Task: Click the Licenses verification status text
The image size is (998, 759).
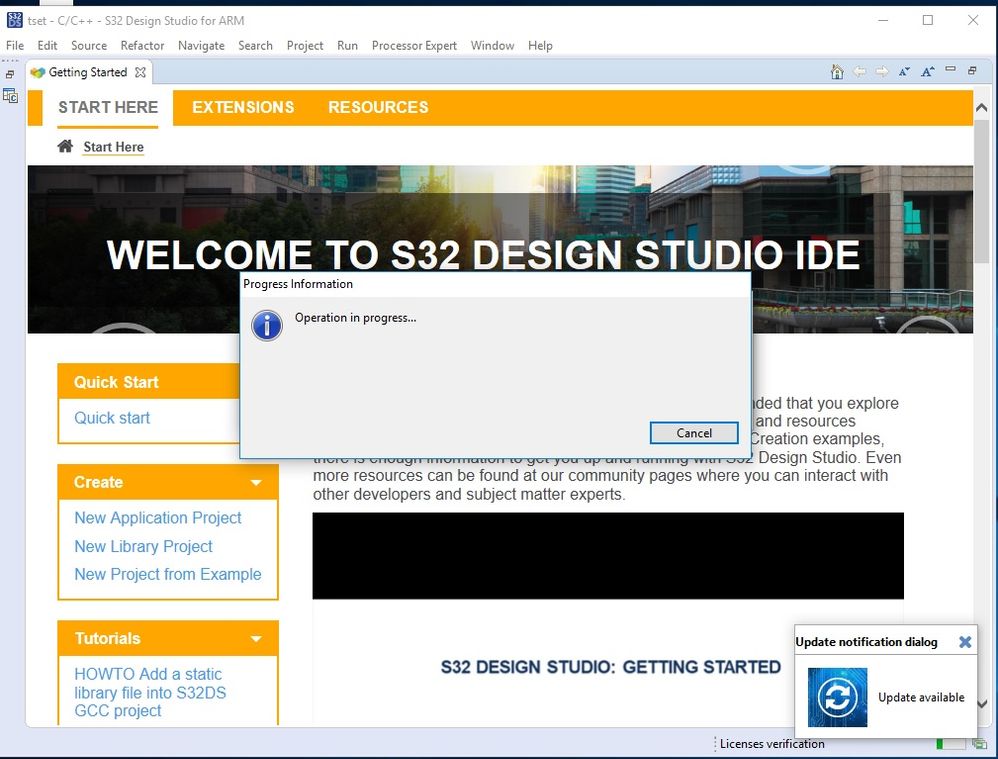Action: [x=772, y=744]
